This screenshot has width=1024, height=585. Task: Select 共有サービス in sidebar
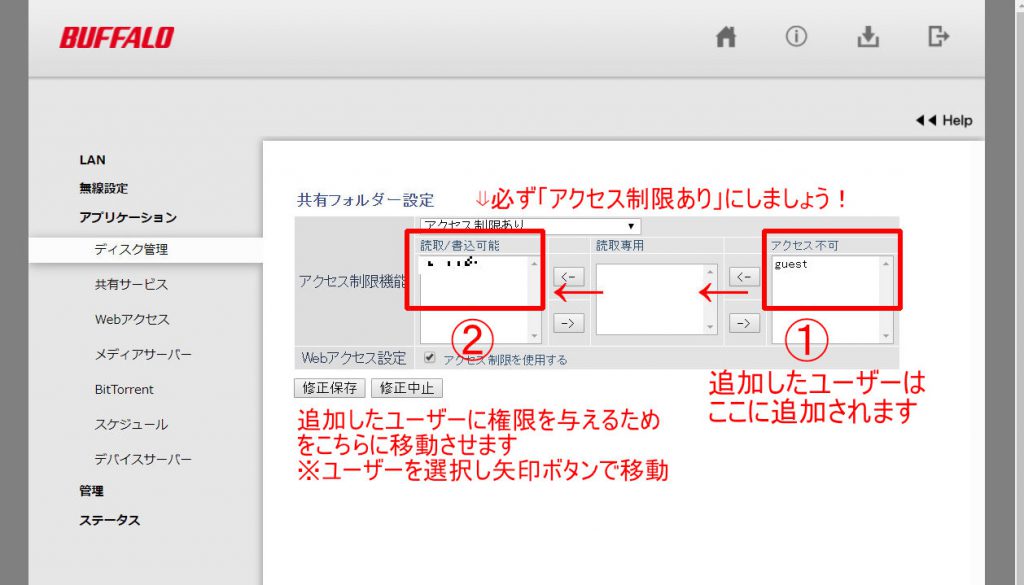pos(131,285)
